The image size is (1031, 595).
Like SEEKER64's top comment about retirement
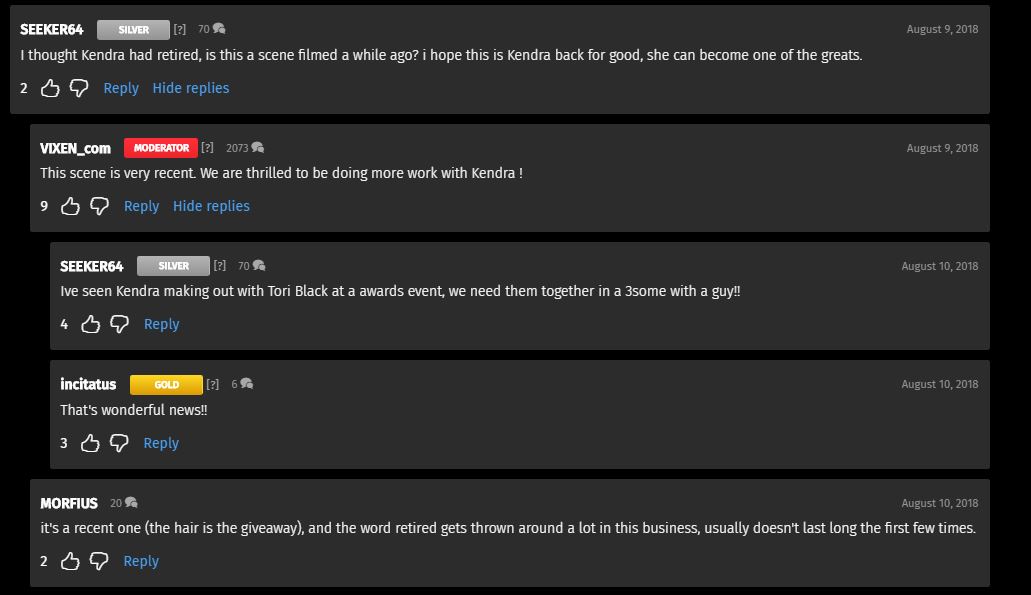point(50,88)
